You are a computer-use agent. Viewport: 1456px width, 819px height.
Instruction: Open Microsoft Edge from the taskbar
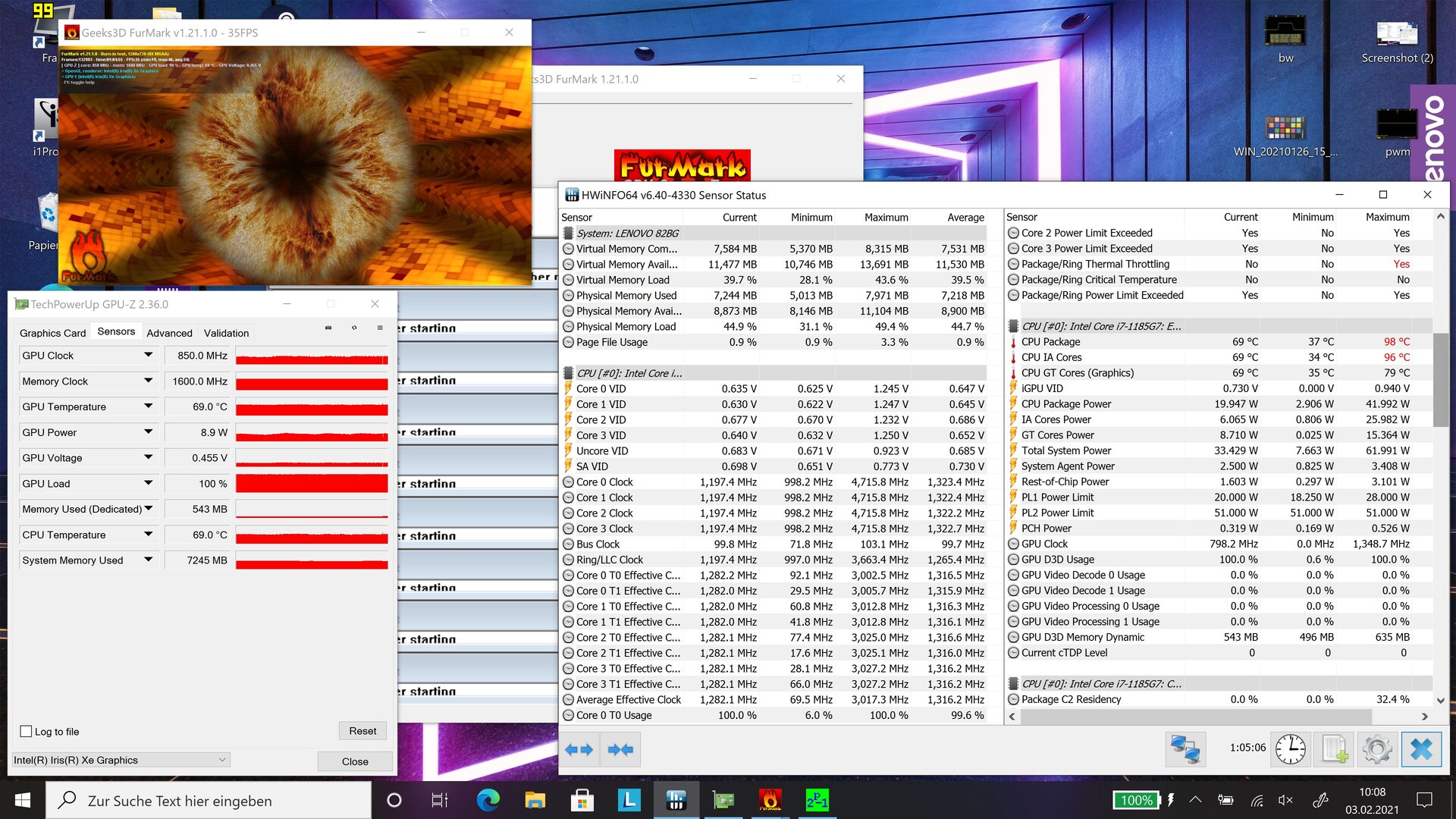coord(488,800)
